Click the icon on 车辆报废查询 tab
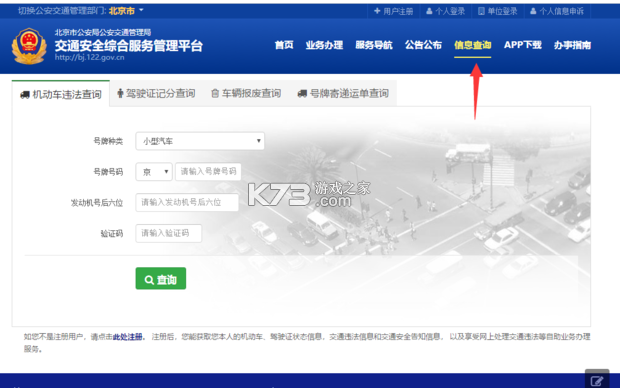Viewport: 620px width, 388px height. click(215, 93)
